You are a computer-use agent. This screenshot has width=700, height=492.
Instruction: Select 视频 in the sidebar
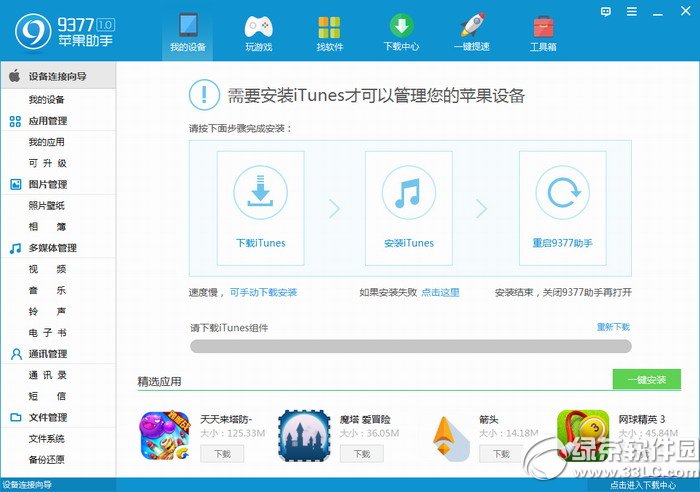click(x=47, y=269)
